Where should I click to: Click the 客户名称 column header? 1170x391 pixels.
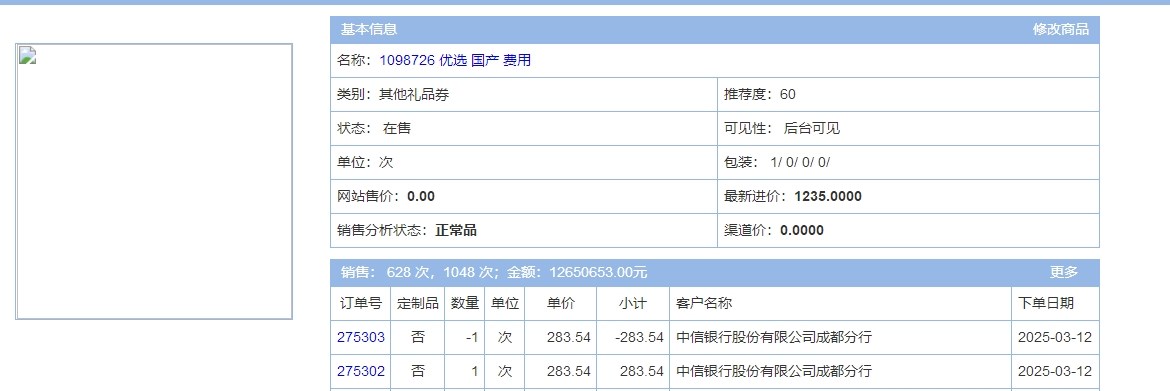pos(840,304)
